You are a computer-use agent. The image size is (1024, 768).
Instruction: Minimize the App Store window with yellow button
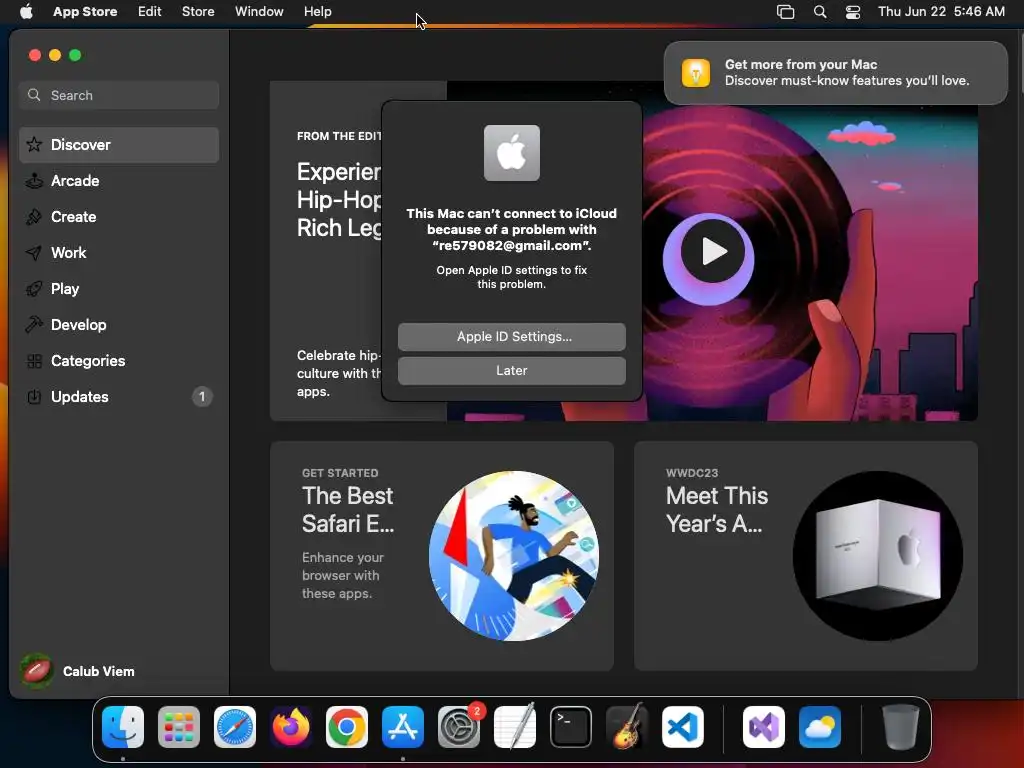tap(55, 56)
